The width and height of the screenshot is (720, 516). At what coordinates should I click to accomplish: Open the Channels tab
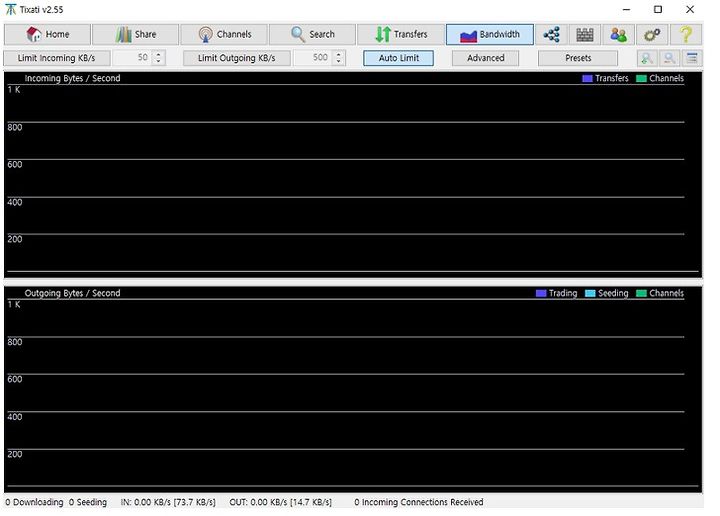click(x=224, y=34)
